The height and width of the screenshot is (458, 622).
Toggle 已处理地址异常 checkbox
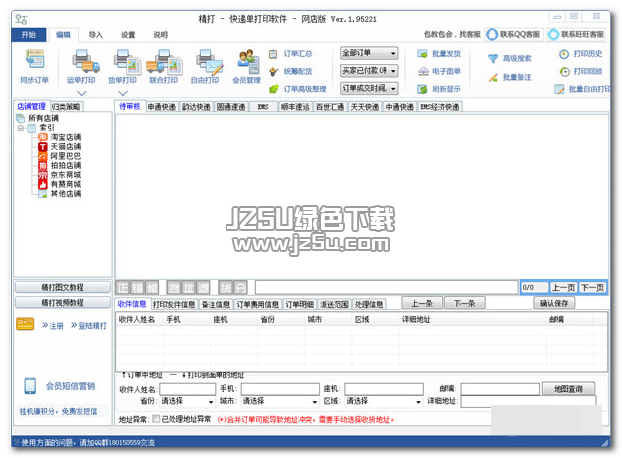click(x=156, y=419)
